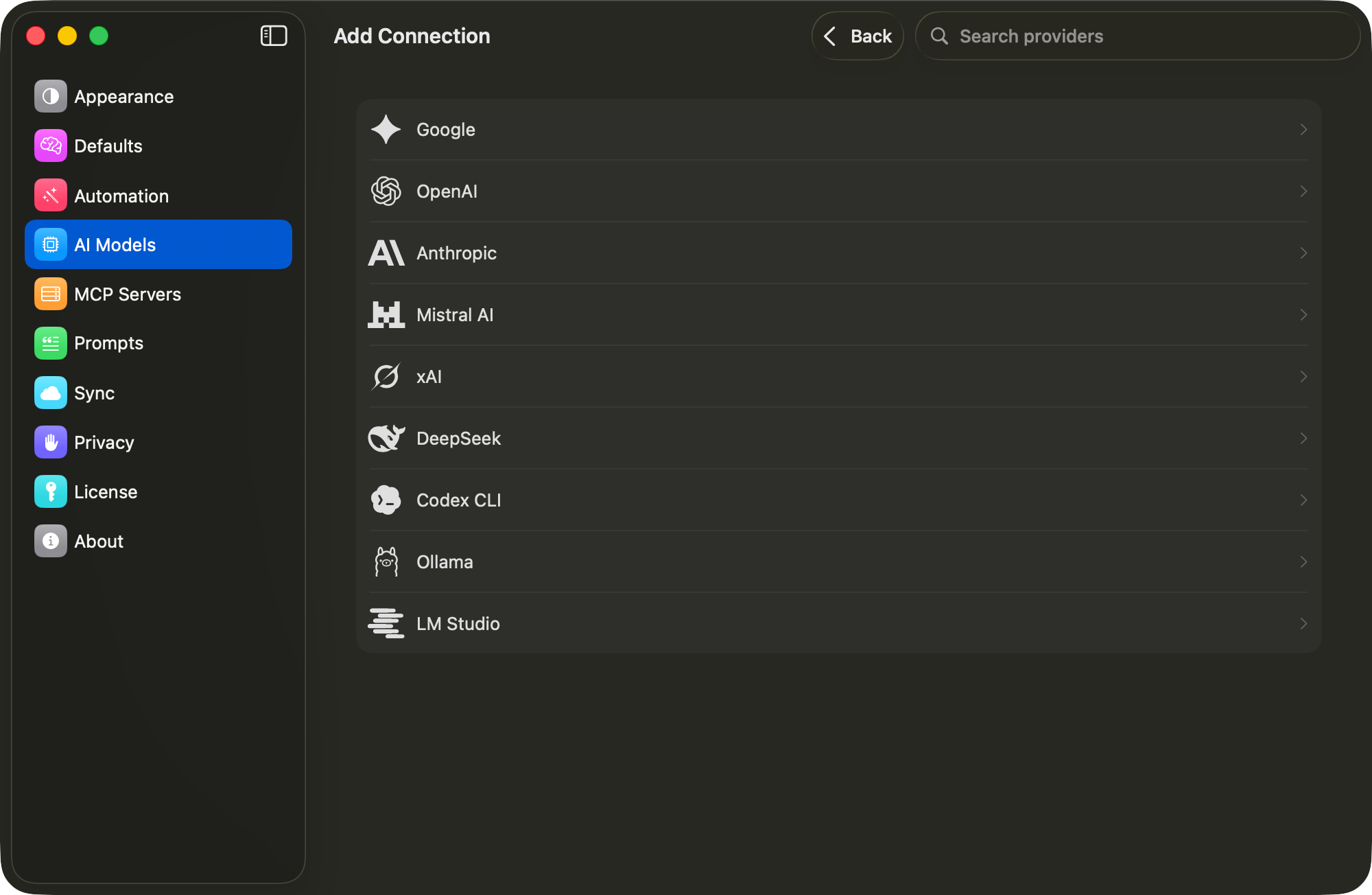Expand the Anthropic provider chevron

click(1303, 253)
